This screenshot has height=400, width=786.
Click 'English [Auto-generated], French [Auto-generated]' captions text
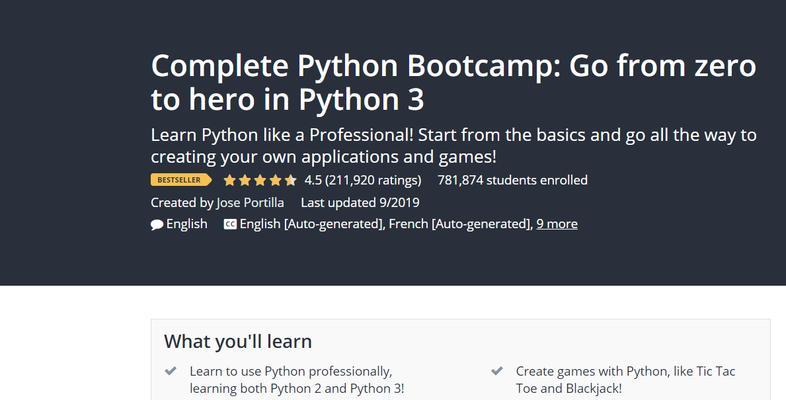(x=386, y=224)
